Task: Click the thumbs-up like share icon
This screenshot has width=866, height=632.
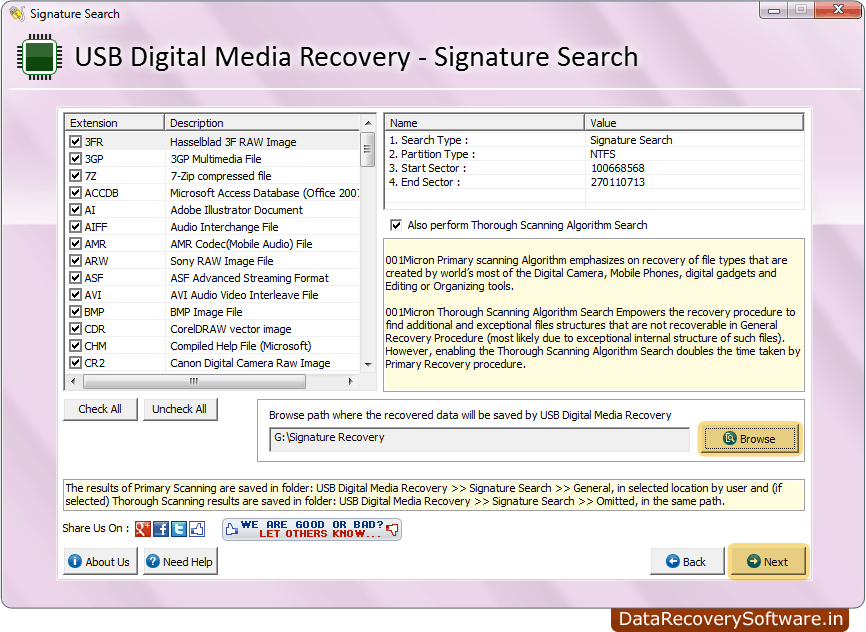Action: (197, 529)
